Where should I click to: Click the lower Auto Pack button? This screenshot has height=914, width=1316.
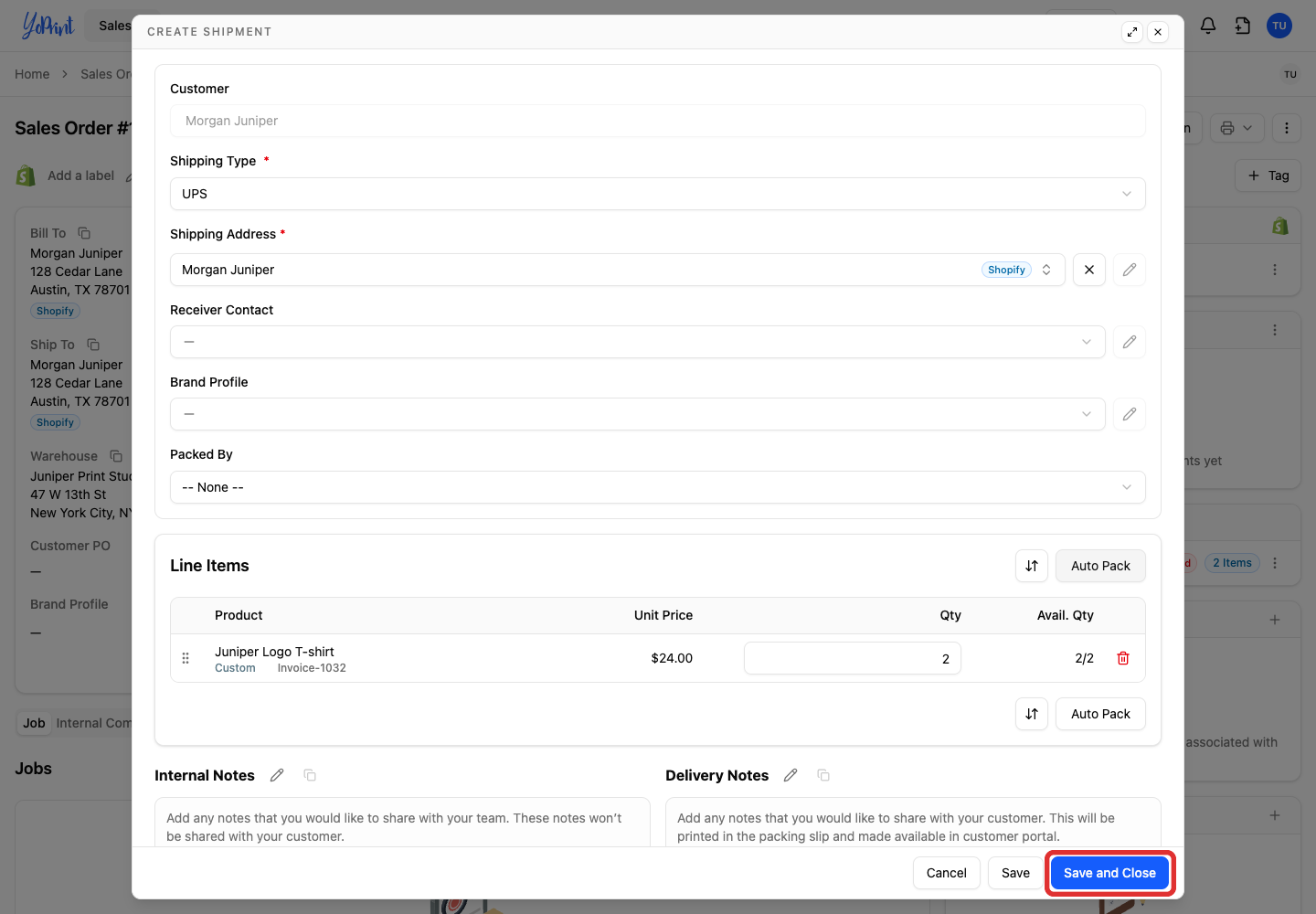coord(1100,714)
